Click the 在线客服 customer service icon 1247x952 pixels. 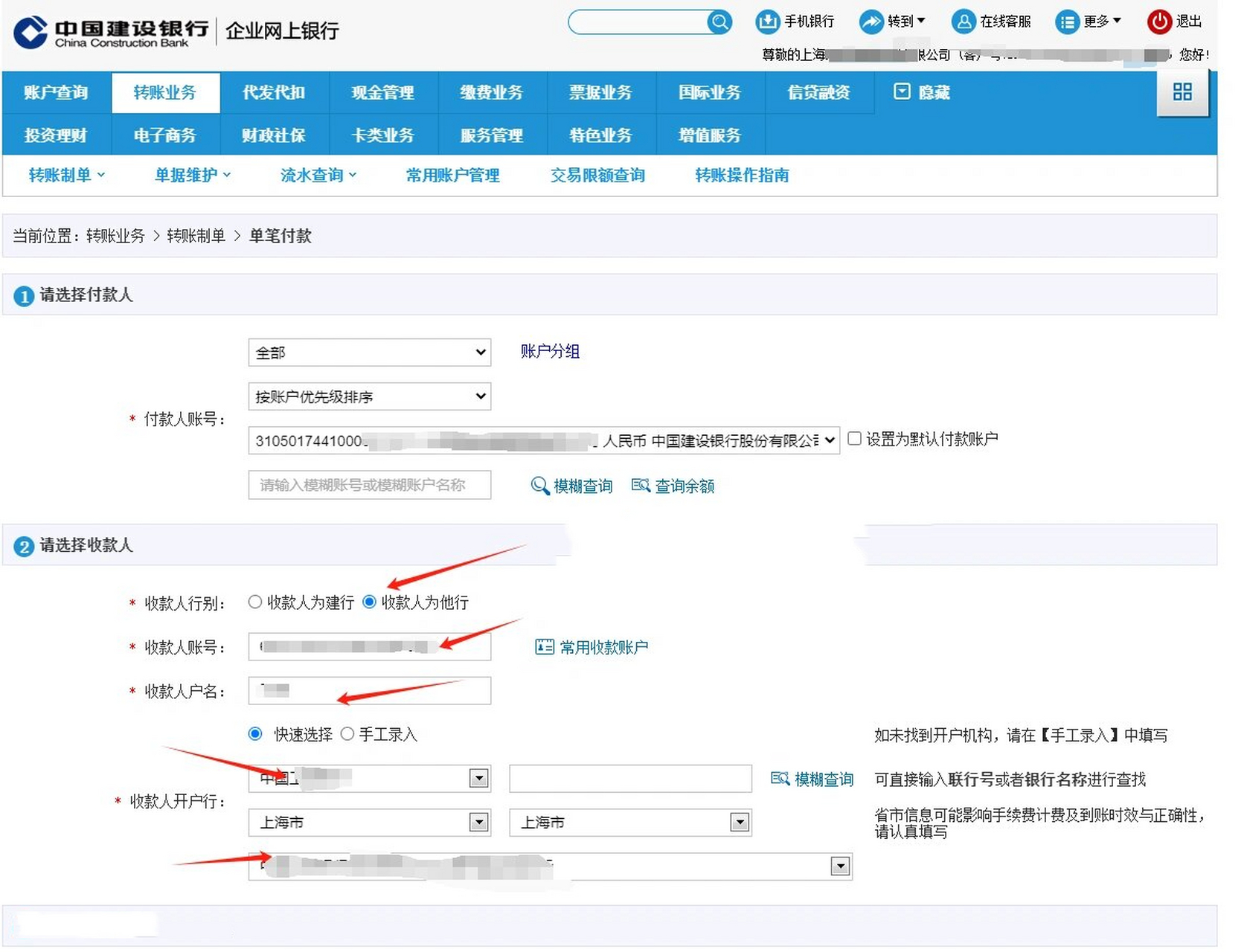click(963, 22)
